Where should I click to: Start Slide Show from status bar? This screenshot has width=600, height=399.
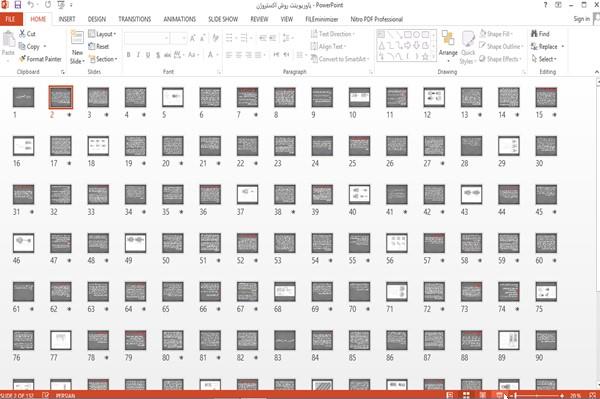coord(499,395)
